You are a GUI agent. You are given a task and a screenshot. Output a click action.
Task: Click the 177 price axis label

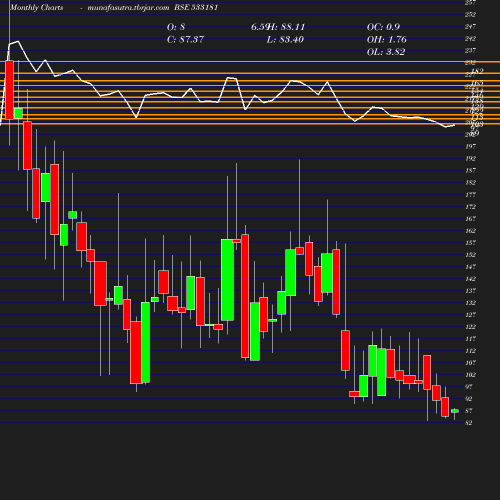point(470,195)
